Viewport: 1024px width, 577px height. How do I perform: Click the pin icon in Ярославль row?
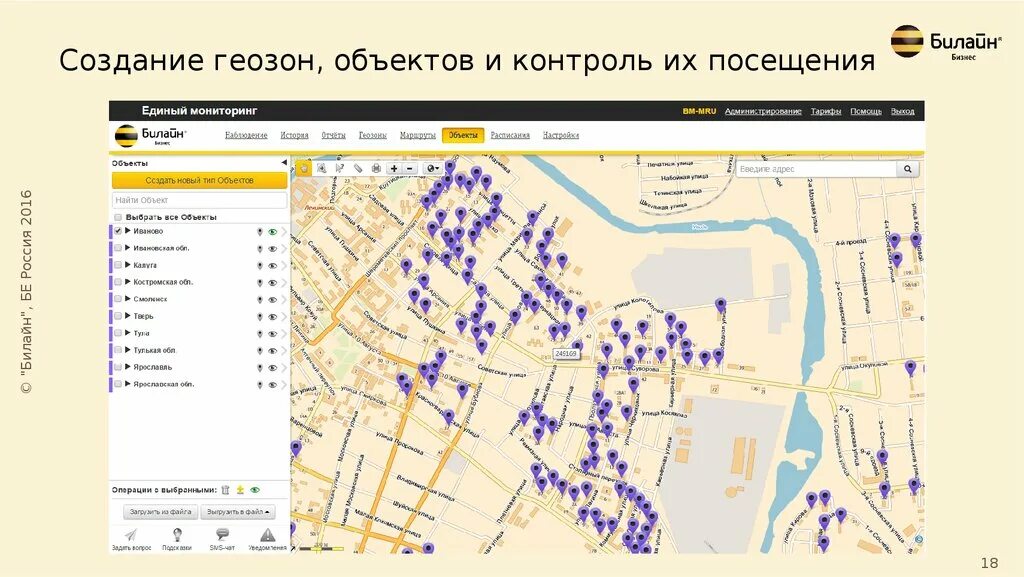pos(260,367)
